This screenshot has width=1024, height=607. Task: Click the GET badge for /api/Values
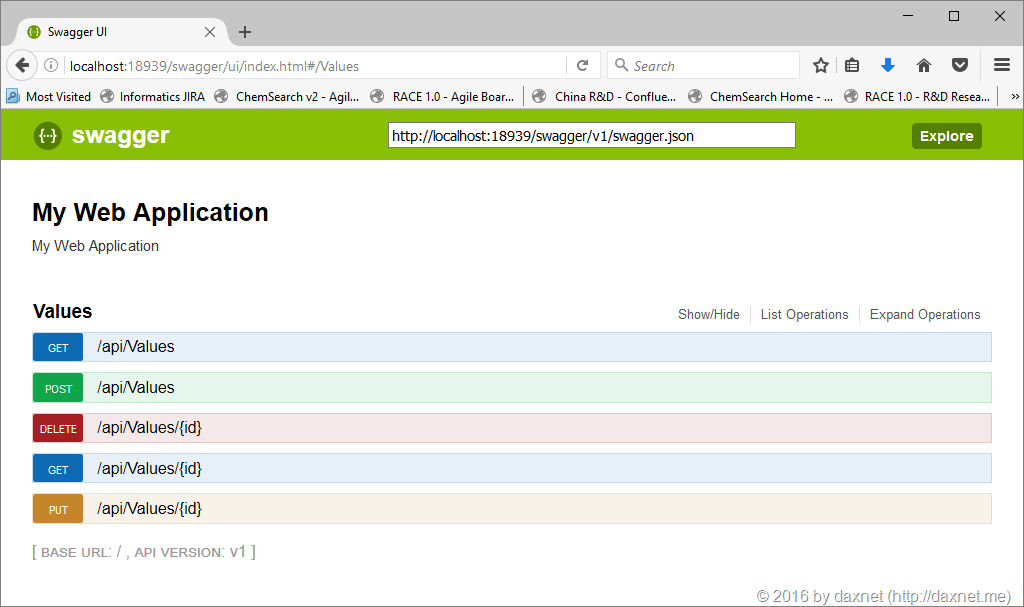(58, 348)
